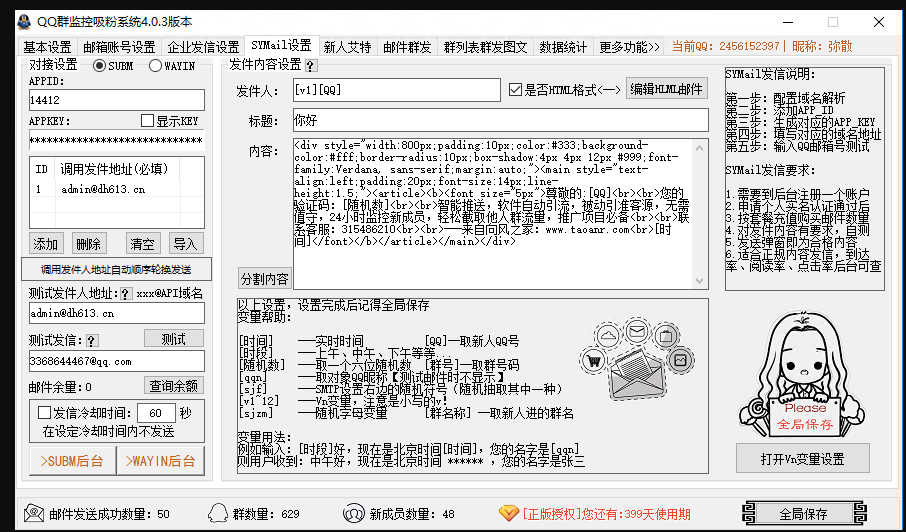Focus the 标题 input field

click(500, 120)
